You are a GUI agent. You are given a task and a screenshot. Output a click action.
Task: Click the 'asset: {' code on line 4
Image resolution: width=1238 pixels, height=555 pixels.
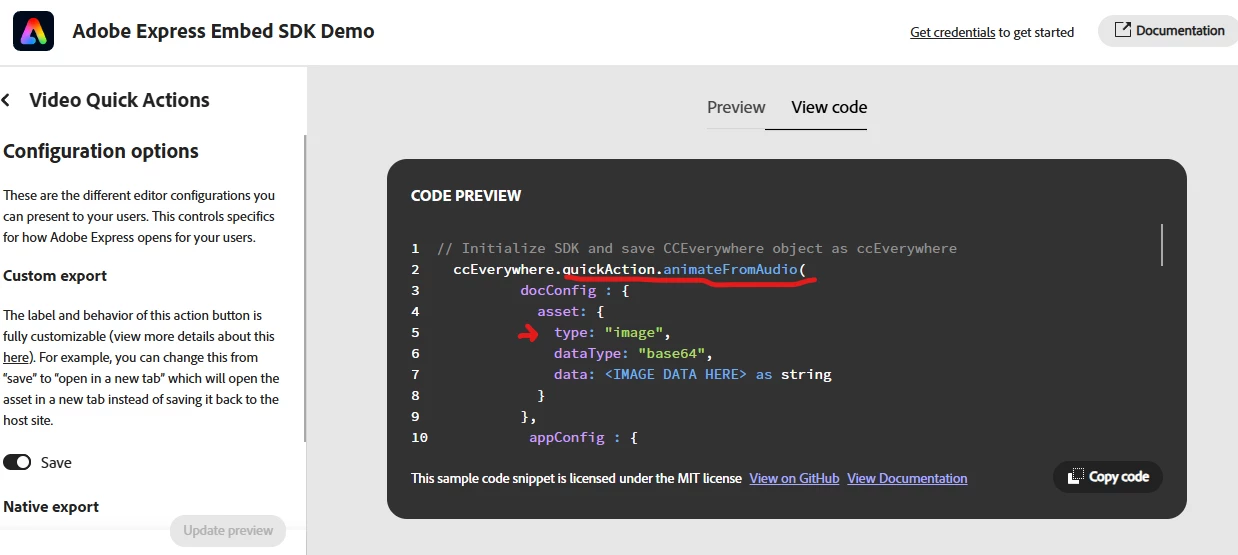[570, 311]
